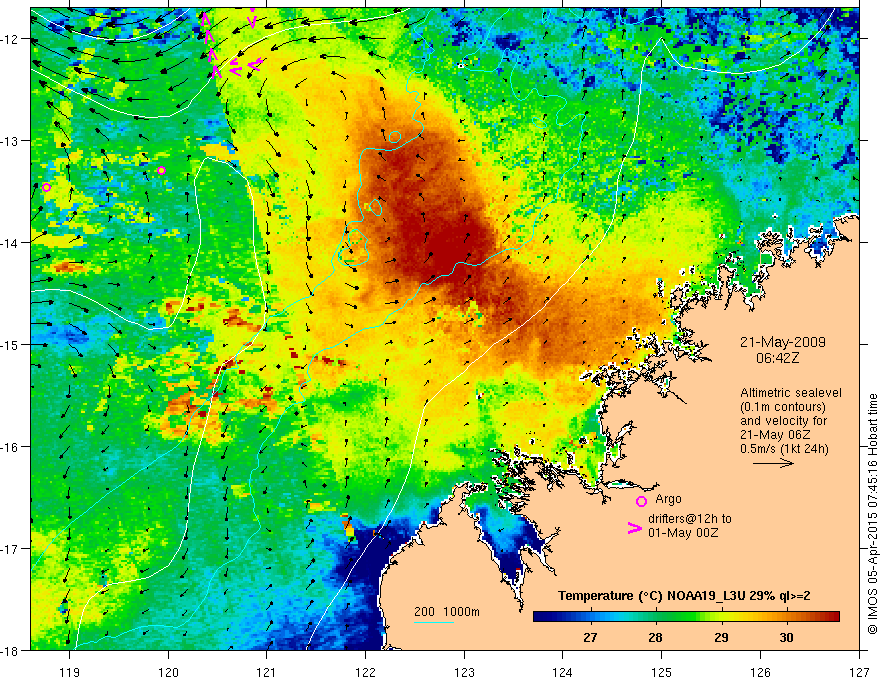Click the longitude axis label 126
This screenshot has height=680, width=880.
coord(760,672)
